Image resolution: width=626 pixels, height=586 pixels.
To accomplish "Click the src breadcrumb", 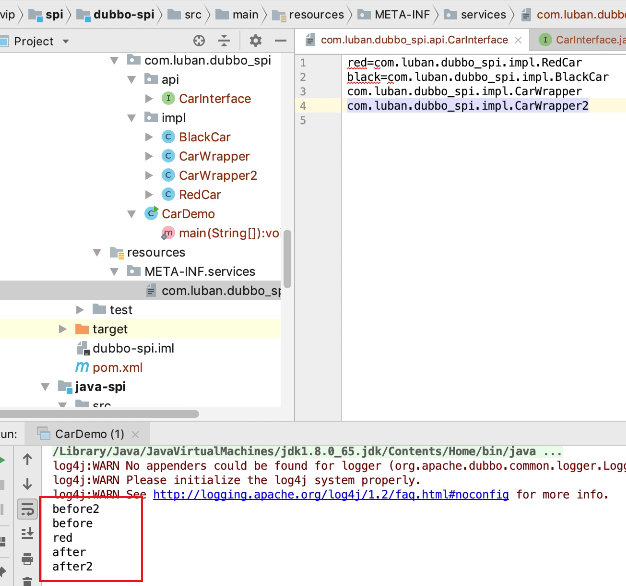I will [x=193, y=14].
